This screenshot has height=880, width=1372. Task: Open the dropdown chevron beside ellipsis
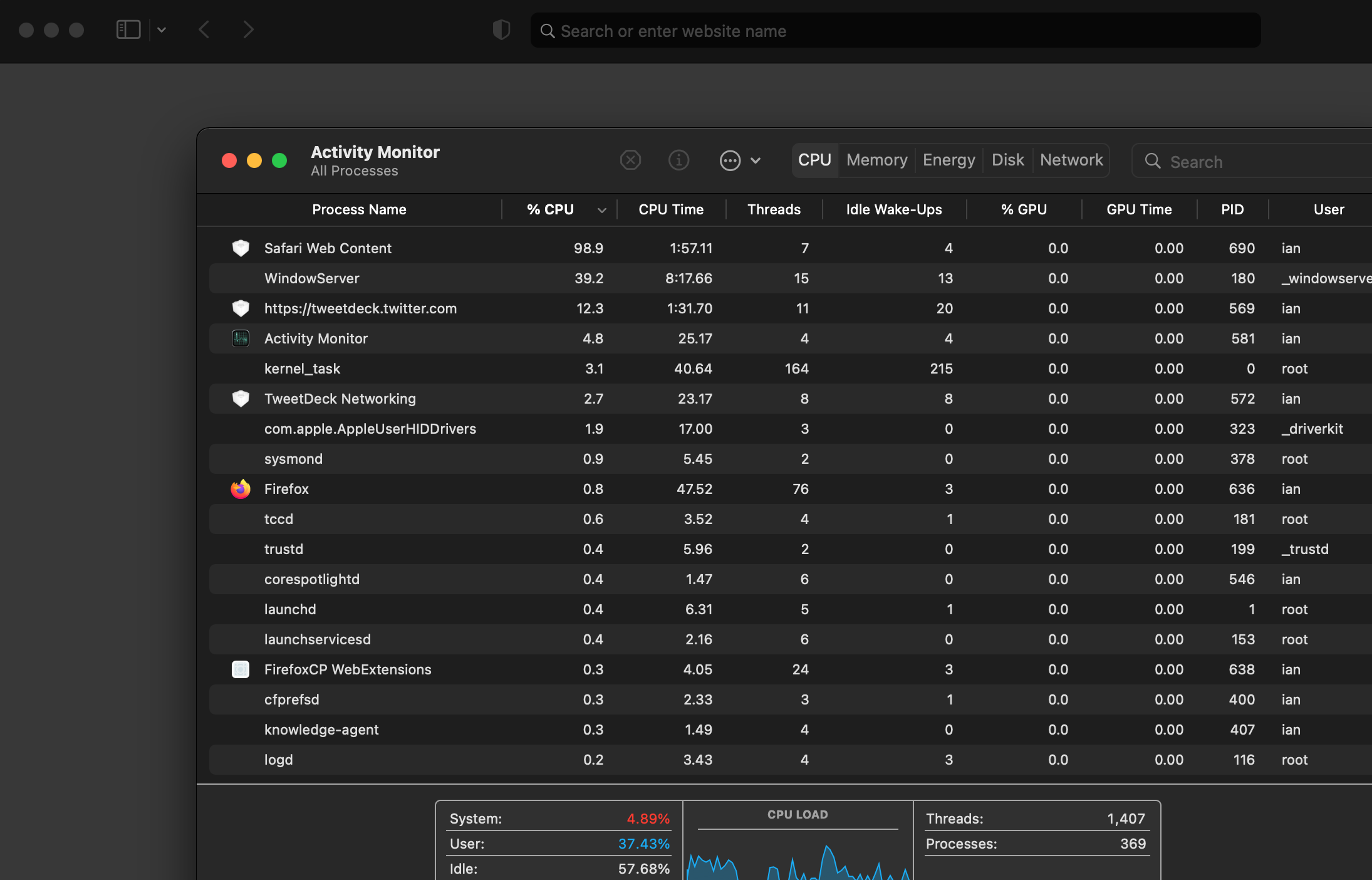click(756, 160)
